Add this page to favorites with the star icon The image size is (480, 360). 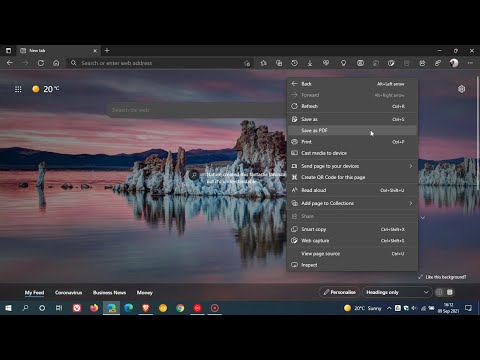247,63
